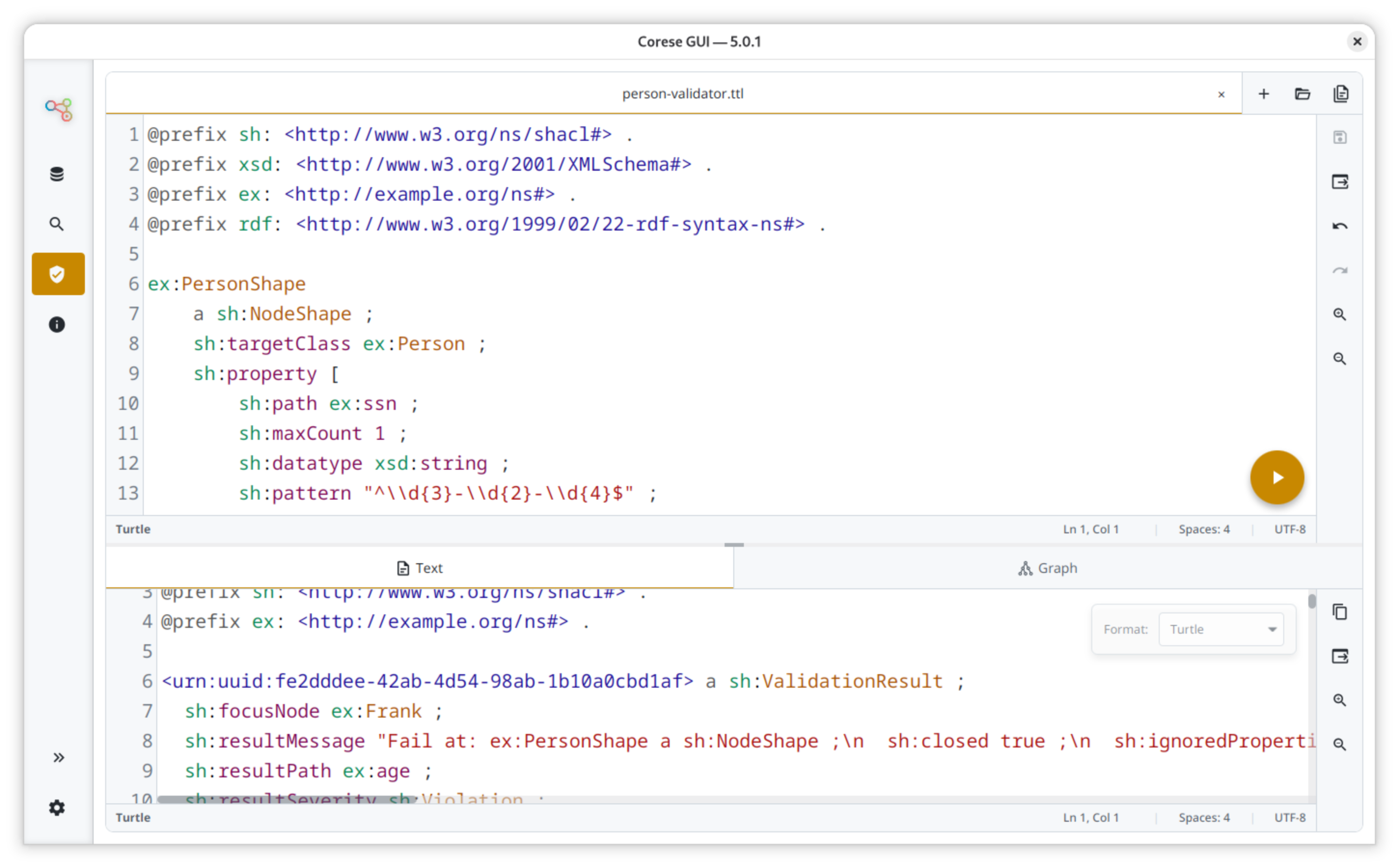The width and height of the screenshot is (1399, 868).
Task: Click the editor status 'Spaces: 4'
Action: pos(1204,529)
